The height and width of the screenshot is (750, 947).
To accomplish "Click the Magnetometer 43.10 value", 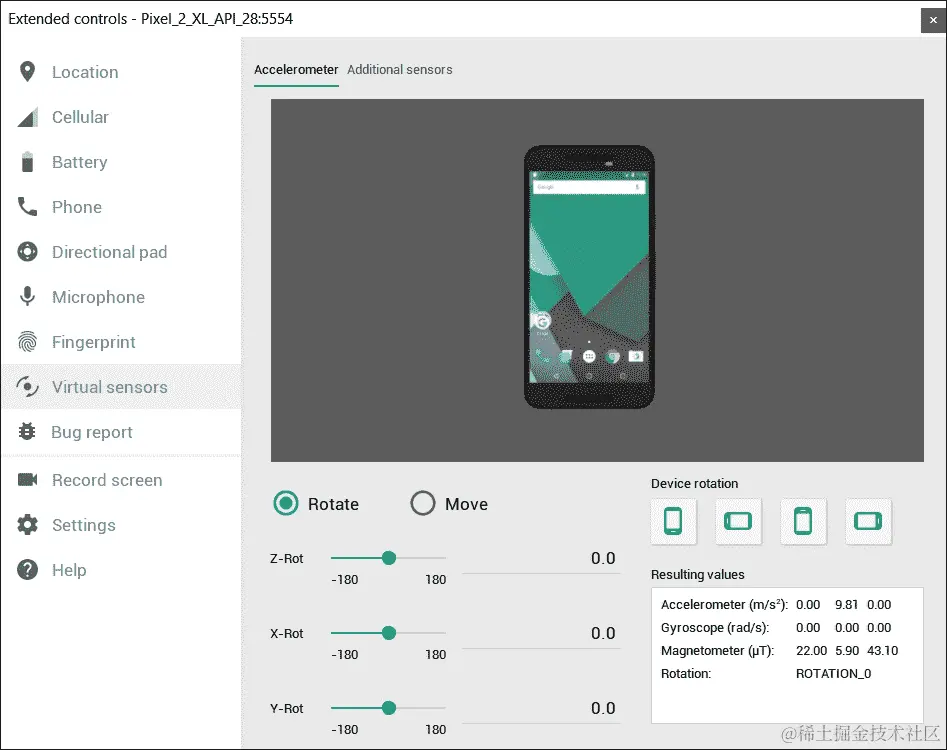I will tap(882, 651).
